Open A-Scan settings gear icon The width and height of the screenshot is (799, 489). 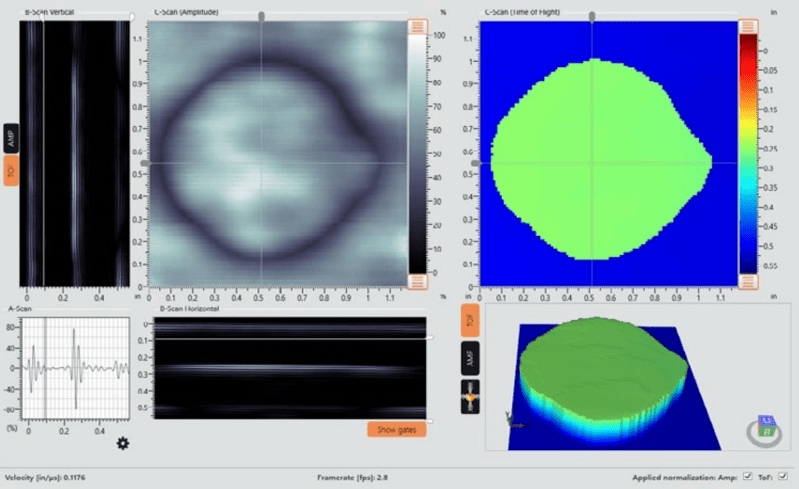click(x=123, y=443)
